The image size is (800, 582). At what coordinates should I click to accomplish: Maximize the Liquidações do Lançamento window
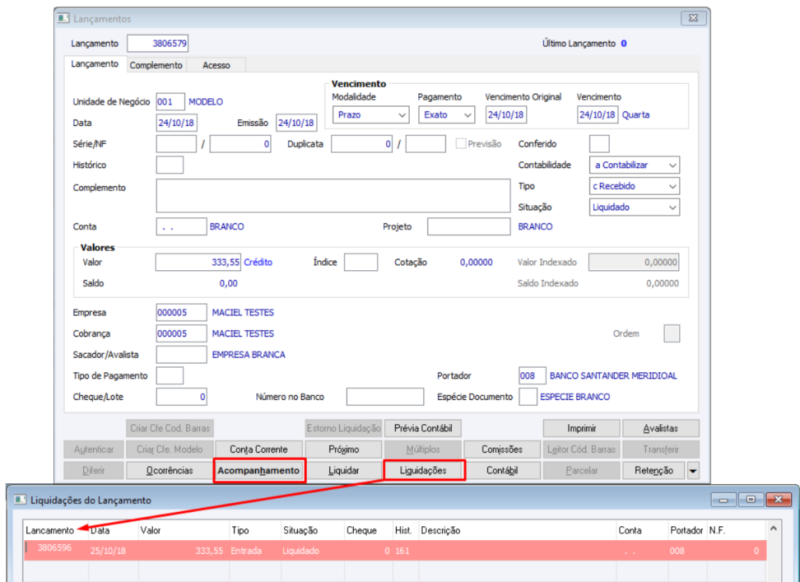[751, 499]
